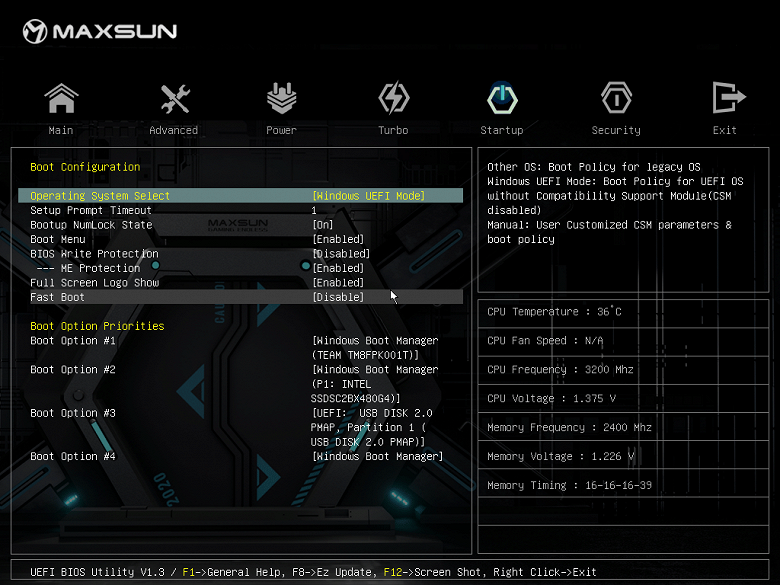This screenshot has width=780, height=585.
Task: Select the Operating System Select row label
Action: click(100, 196)
